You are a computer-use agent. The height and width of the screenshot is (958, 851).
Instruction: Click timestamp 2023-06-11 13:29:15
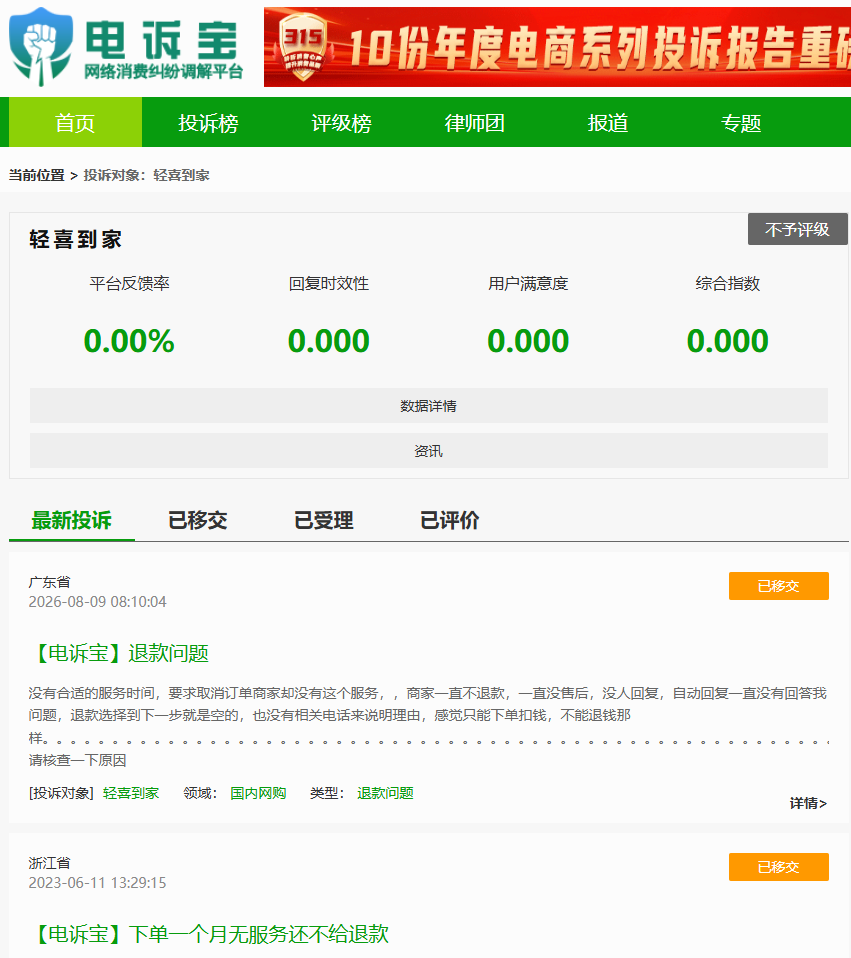tap(97, 883)
